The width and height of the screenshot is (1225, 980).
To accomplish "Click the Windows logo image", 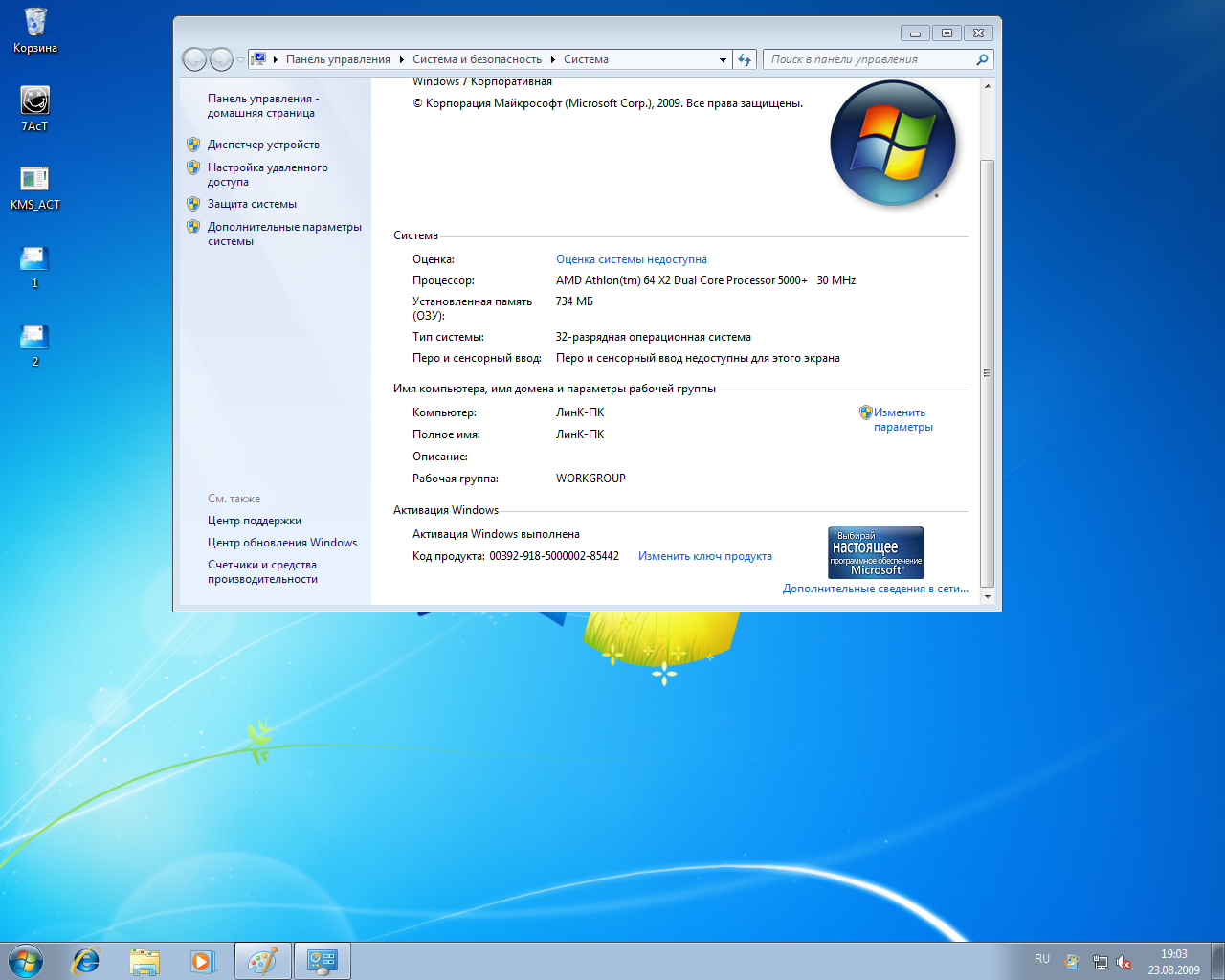I will [x=893, y=144].
